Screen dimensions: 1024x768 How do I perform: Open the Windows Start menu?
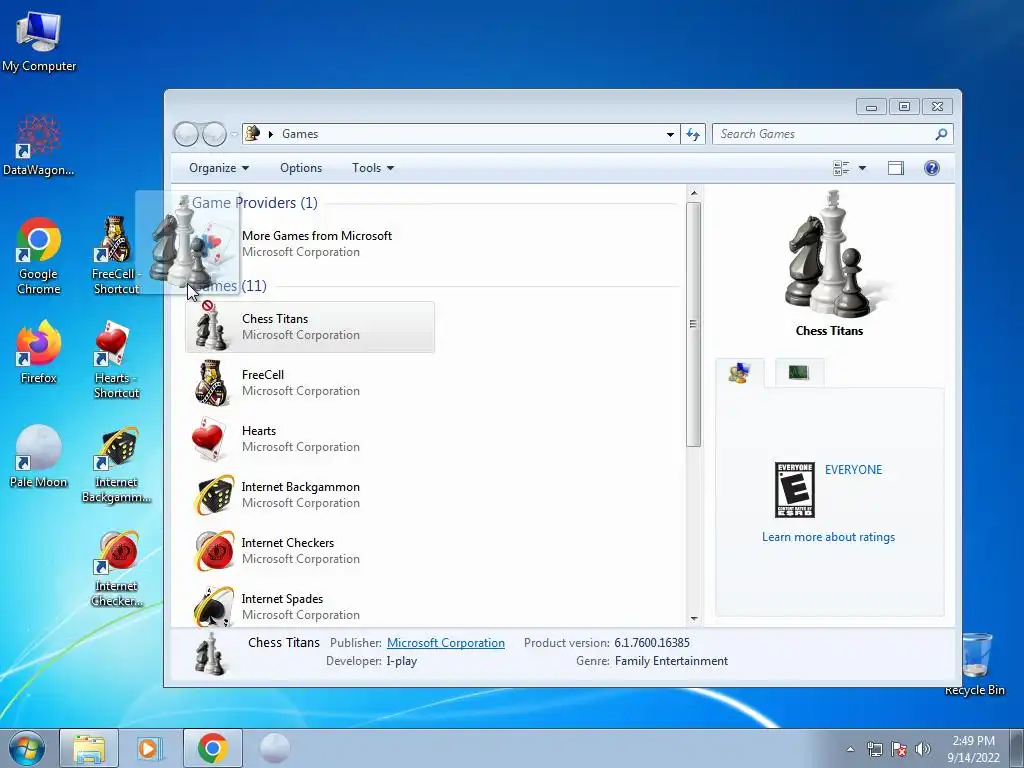pos(26,748)
